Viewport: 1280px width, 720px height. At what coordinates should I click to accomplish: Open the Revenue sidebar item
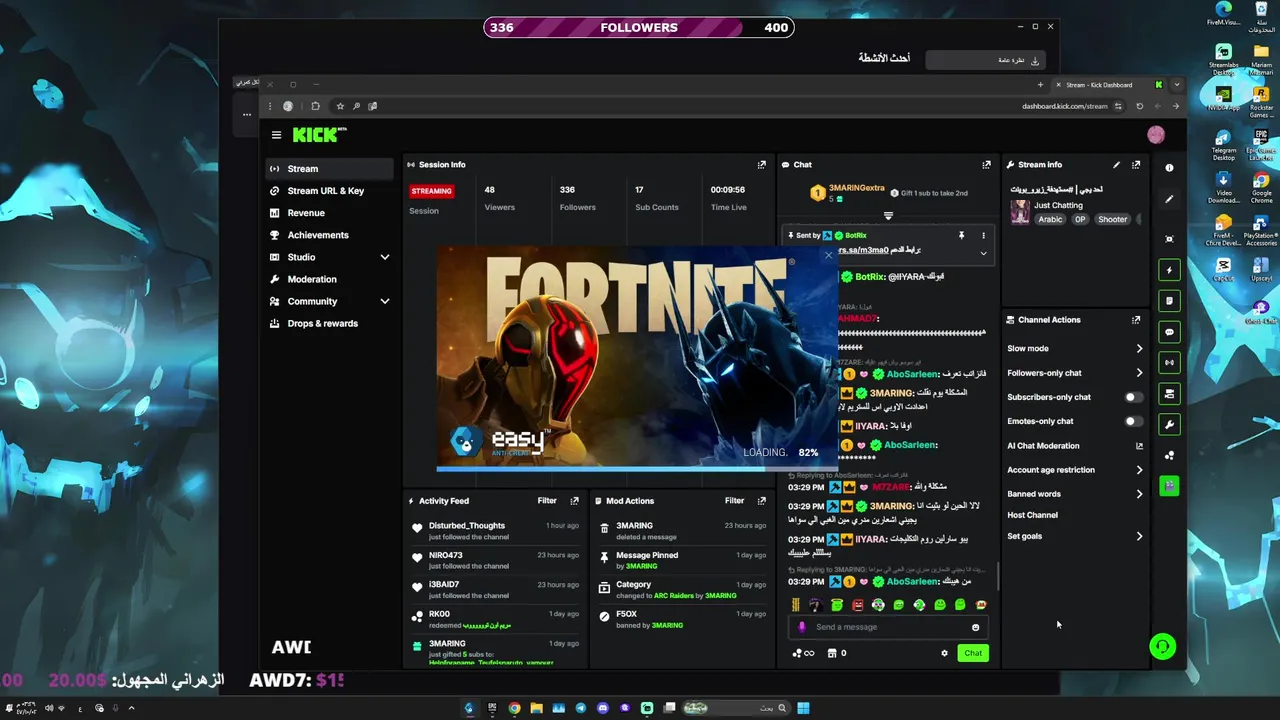click(x=330, y=213)
